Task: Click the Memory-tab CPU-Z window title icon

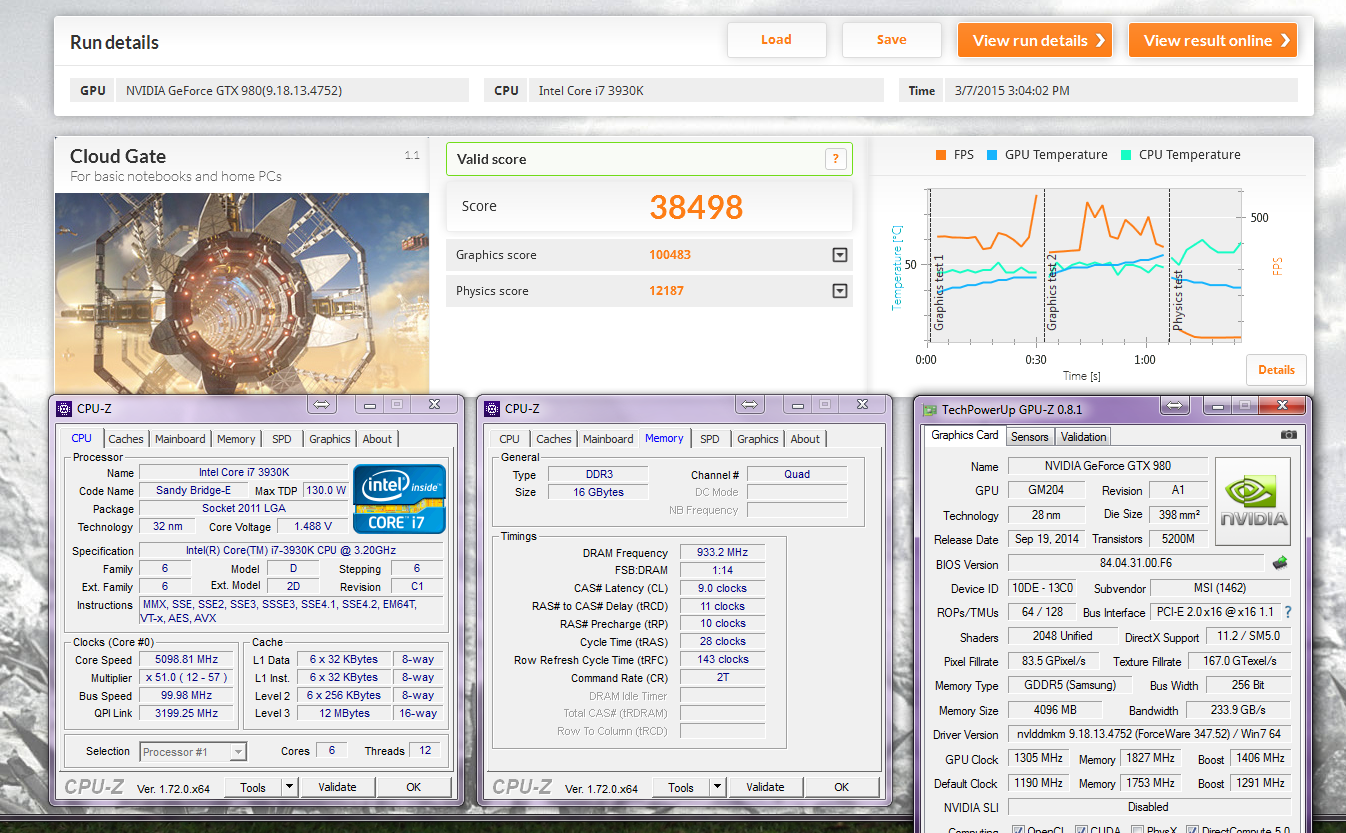Action: click(491, 408)
